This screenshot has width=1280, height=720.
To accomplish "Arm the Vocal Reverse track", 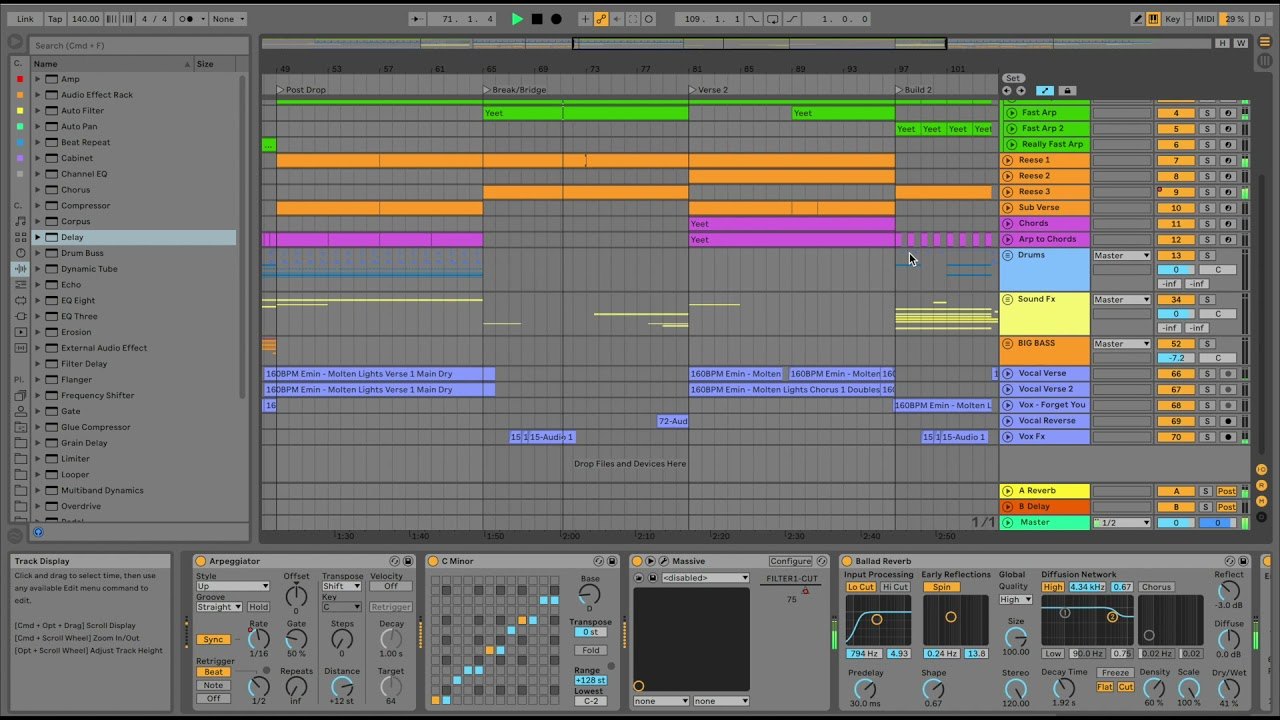I will [1228, 421].
